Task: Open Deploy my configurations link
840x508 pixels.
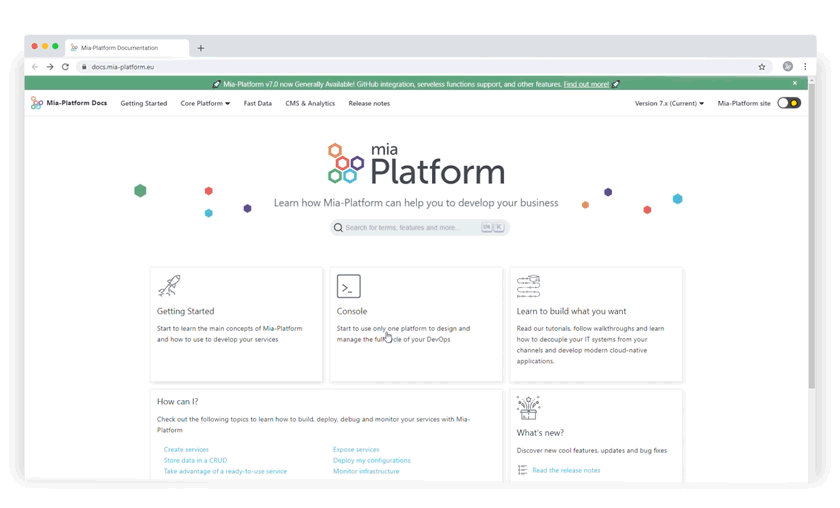Action: click(x=371, y=460)
